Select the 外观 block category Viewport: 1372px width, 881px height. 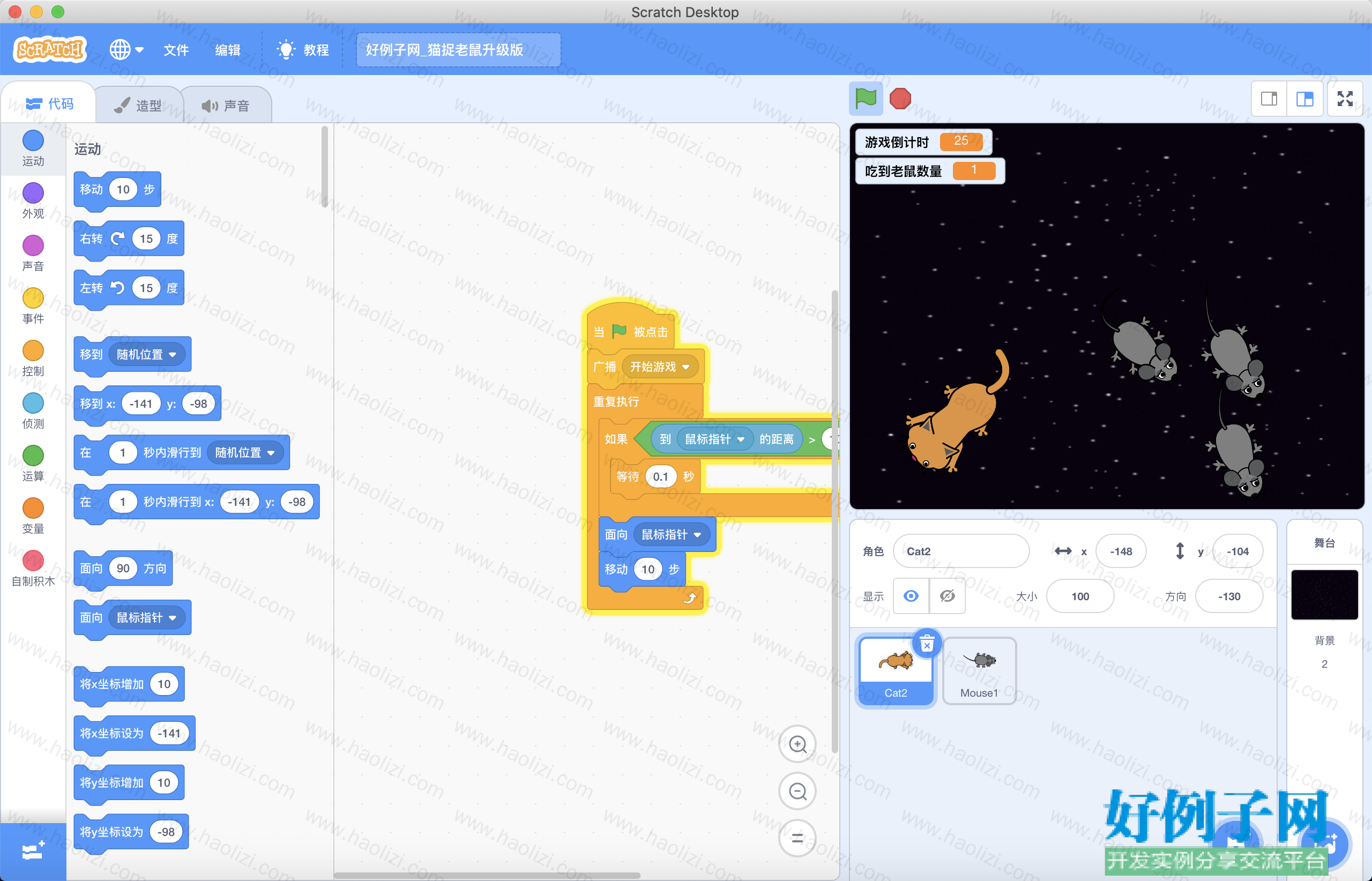click(33, 201)
